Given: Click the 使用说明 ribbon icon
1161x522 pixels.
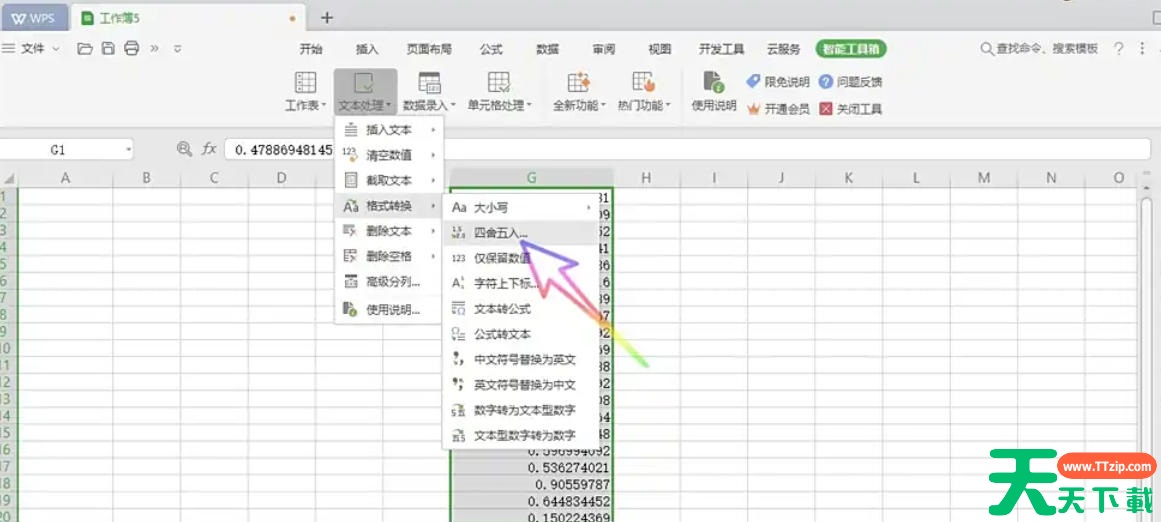Looking at the screenshot, I should point(714,82).
